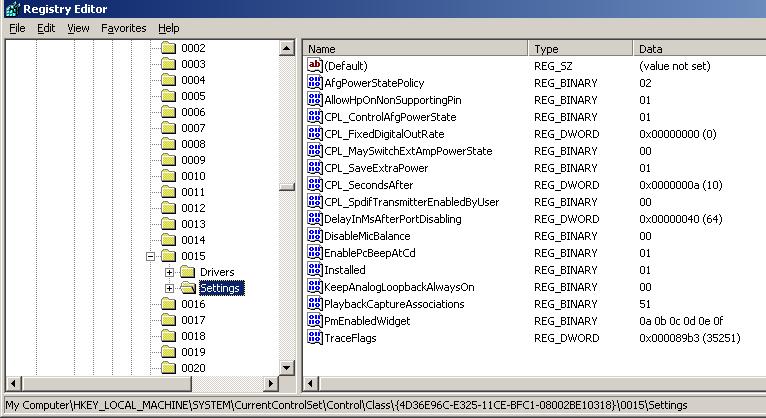
Task: Select the folder icon of key 0020
Action: pos(168,368)
